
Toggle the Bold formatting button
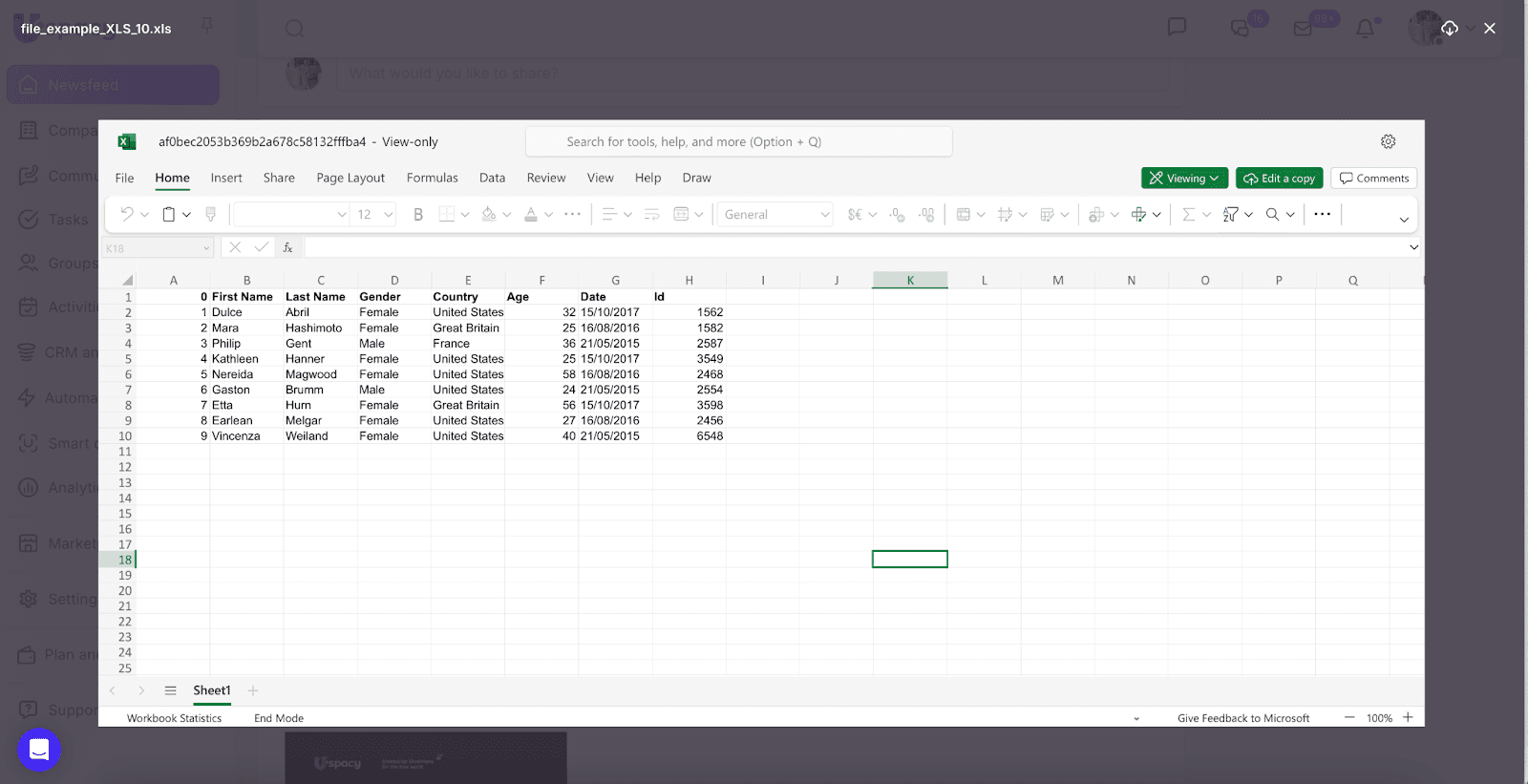pos(417,215)
